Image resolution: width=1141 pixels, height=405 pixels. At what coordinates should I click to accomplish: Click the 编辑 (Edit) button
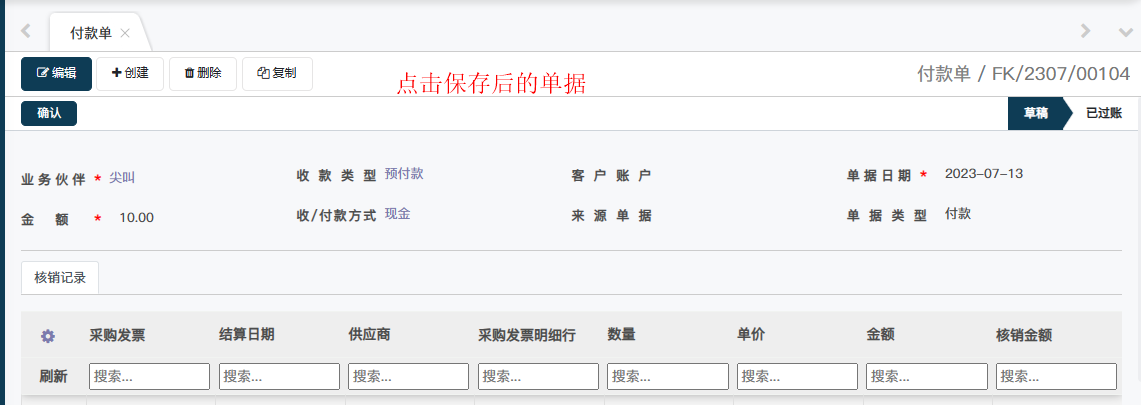56,73
